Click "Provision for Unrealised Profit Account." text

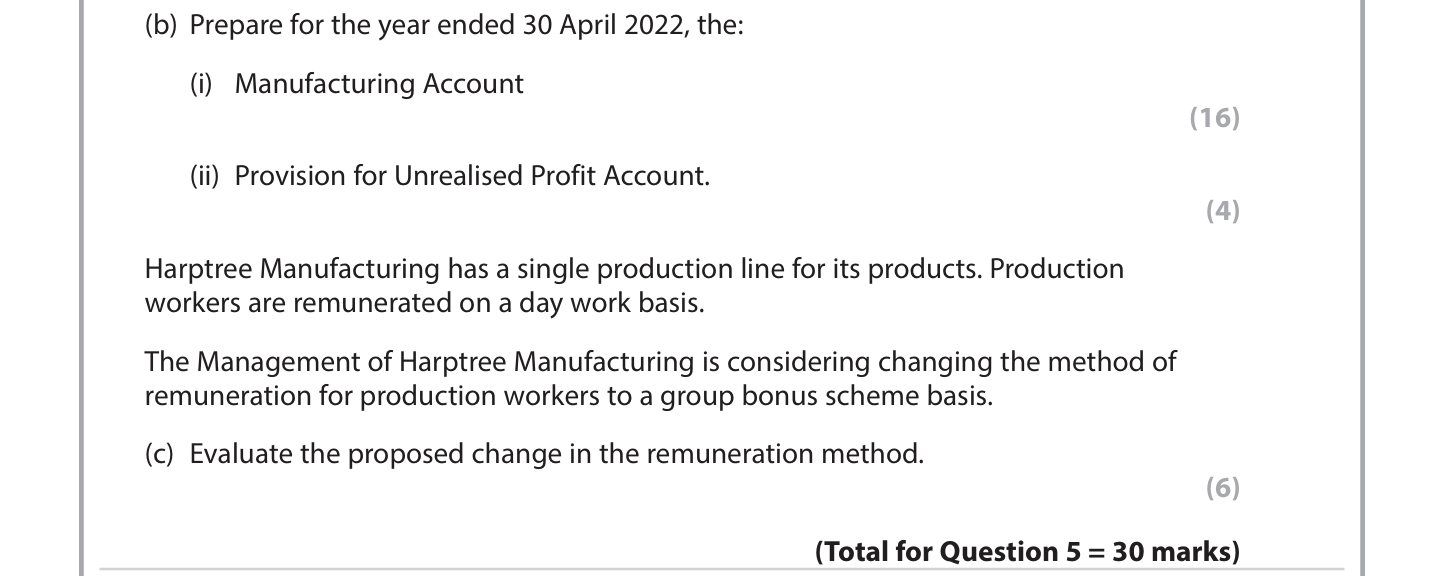[x=472, y=176]
